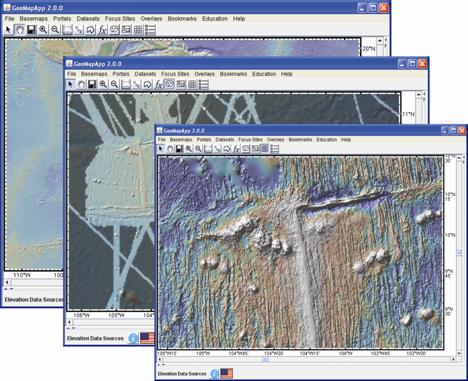Viewport: 468px width, 381px height.
Task: Click zoom slider handle on front window right edge
Action: tap(459, 253)
